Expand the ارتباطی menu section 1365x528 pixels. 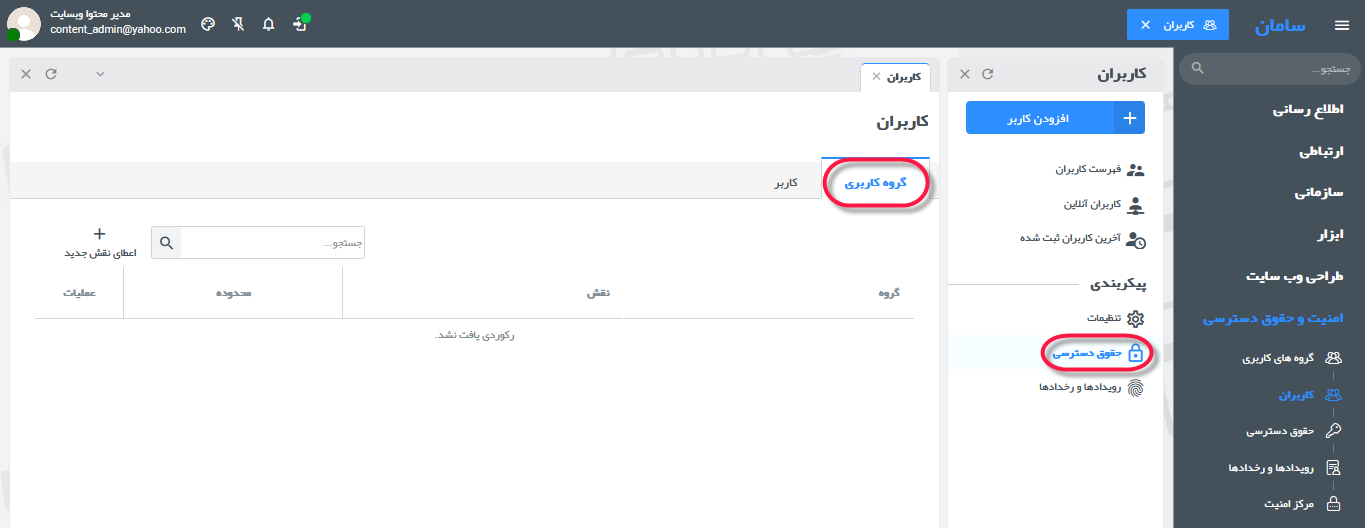point(1321,151)
